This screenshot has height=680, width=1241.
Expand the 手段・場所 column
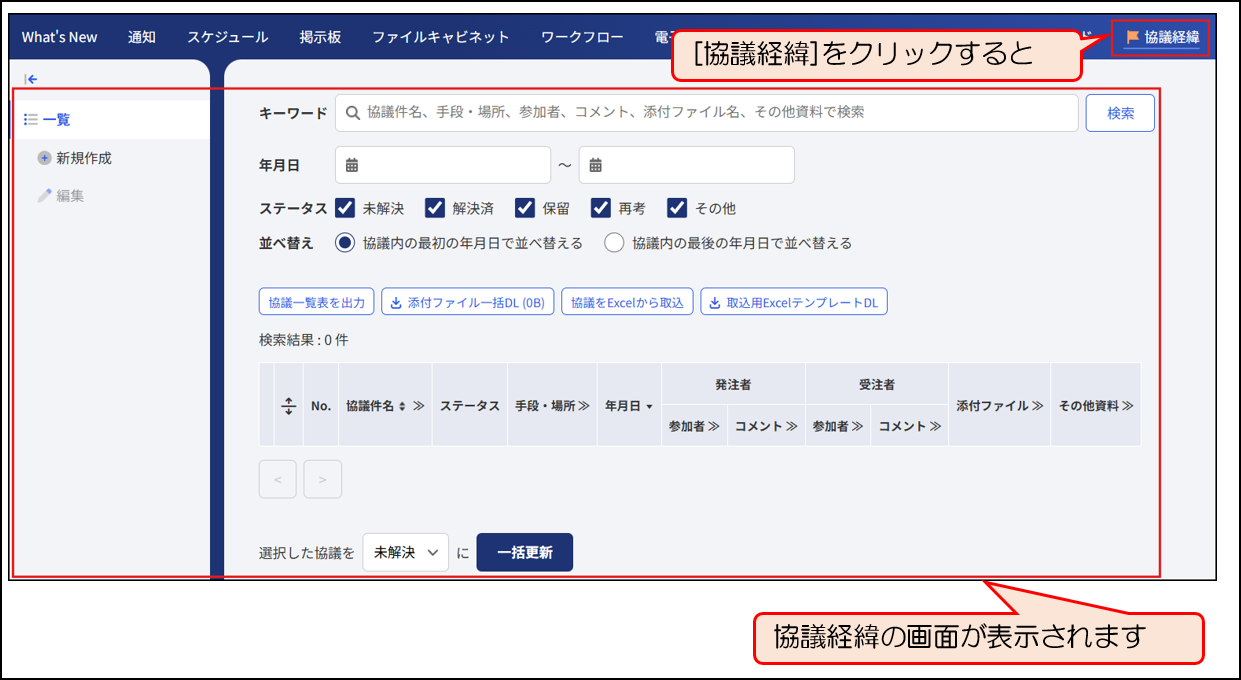[x=583, y=406]
